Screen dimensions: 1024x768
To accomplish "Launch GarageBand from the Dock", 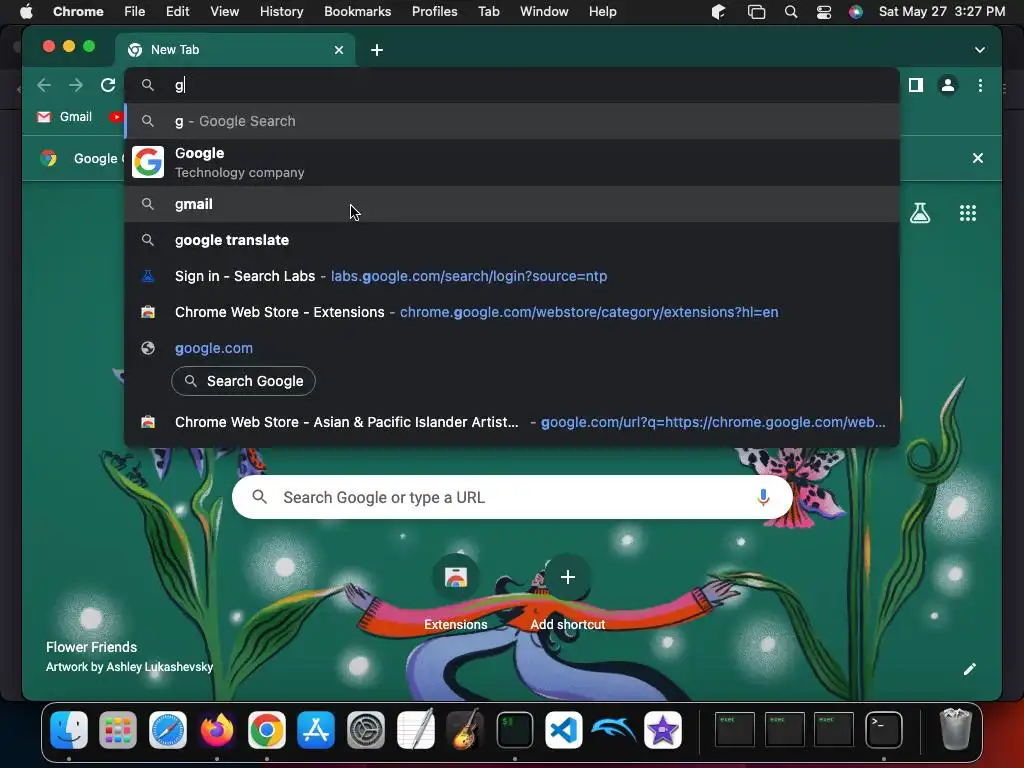I will tap(465, 729).
